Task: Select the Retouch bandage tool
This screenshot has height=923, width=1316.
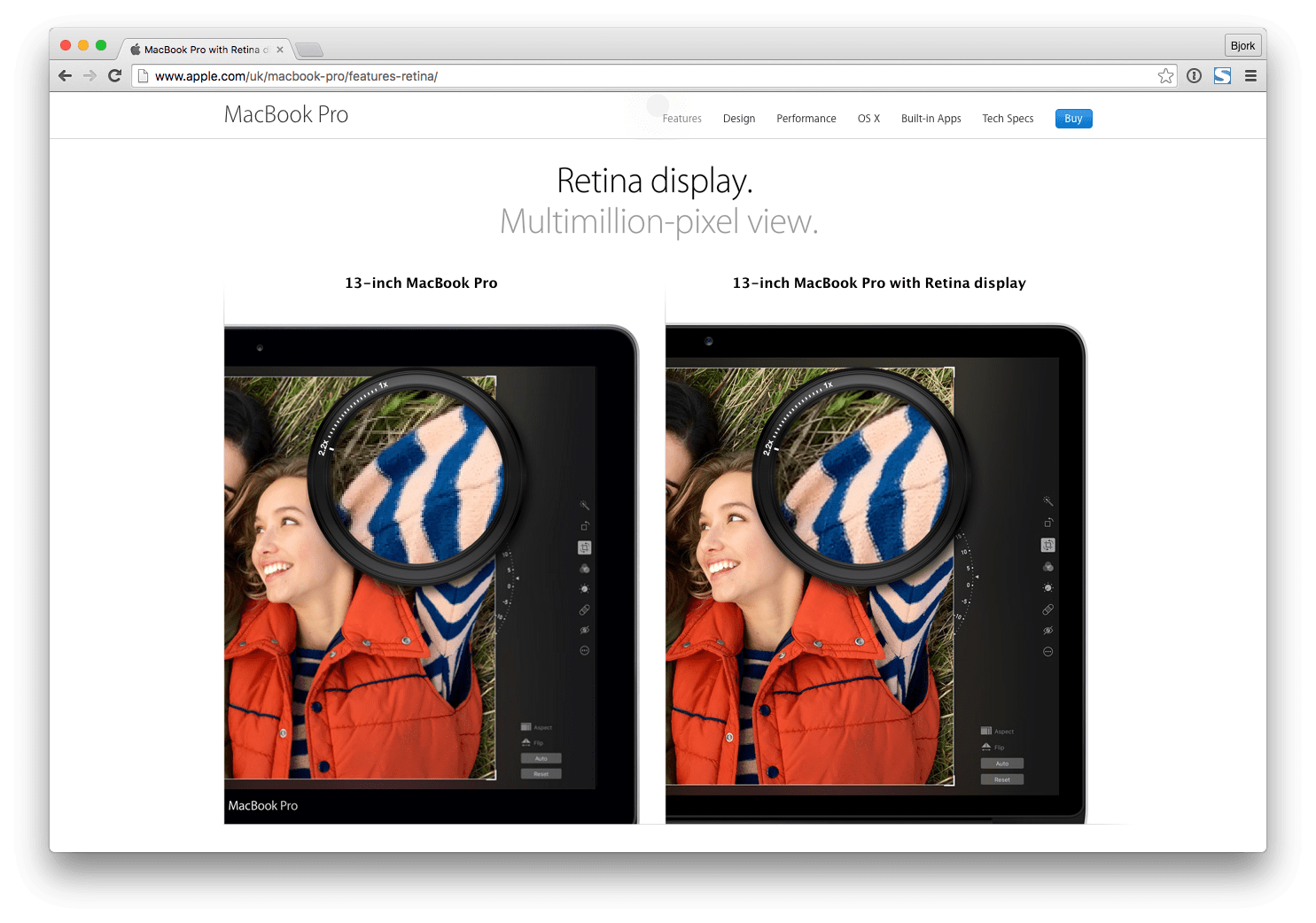Action: [584, 609]
